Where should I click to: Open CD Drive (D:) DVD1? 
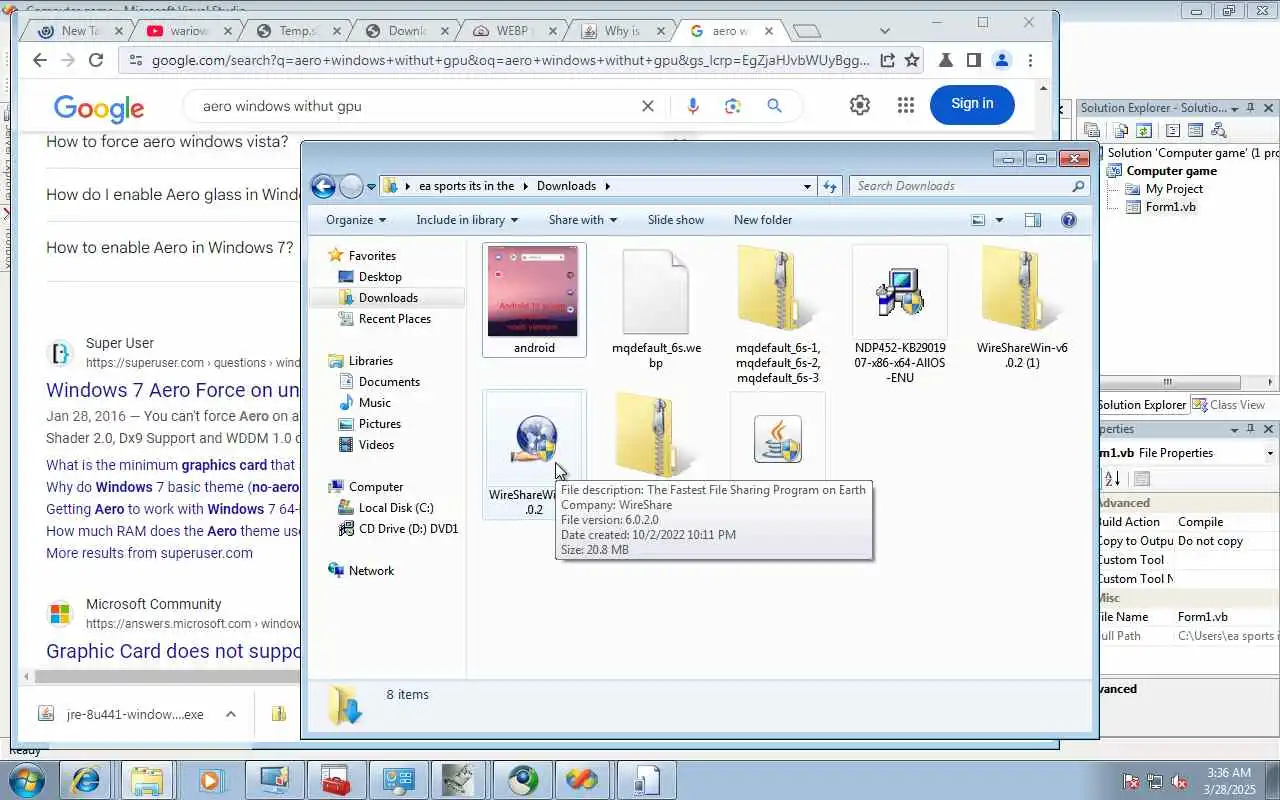click(x=408, y=529)
